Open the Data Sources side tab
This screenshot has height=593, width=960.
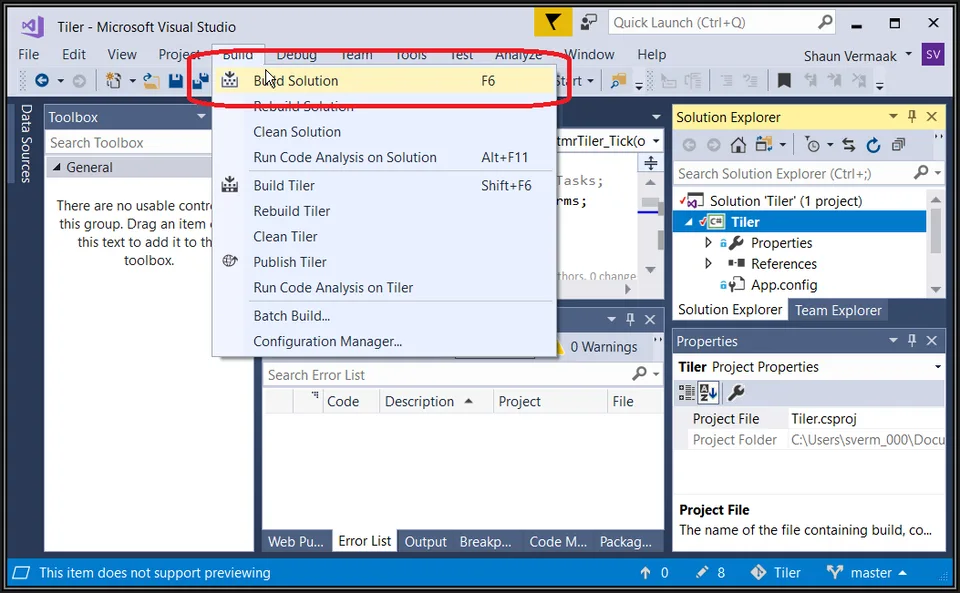pyautogui.click(x=26, y=144)
